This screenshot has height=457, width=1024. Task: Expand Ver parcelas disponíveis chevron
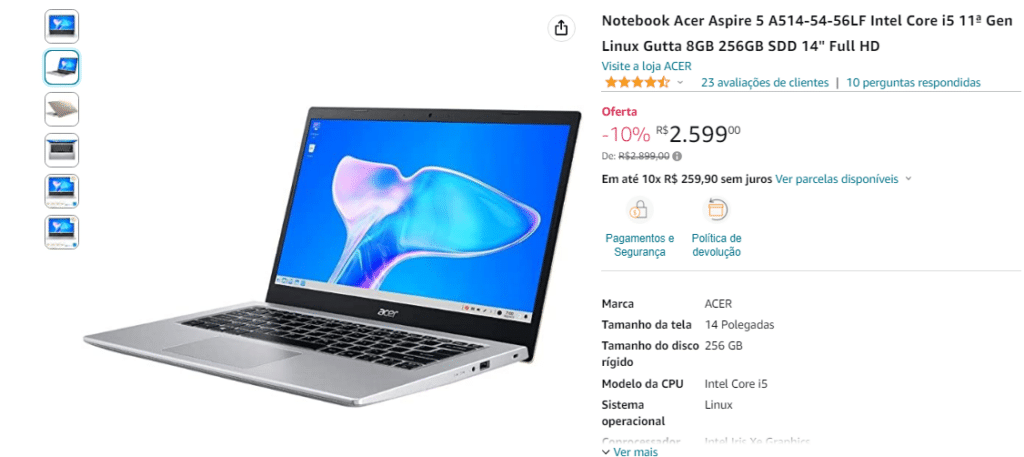908,179
